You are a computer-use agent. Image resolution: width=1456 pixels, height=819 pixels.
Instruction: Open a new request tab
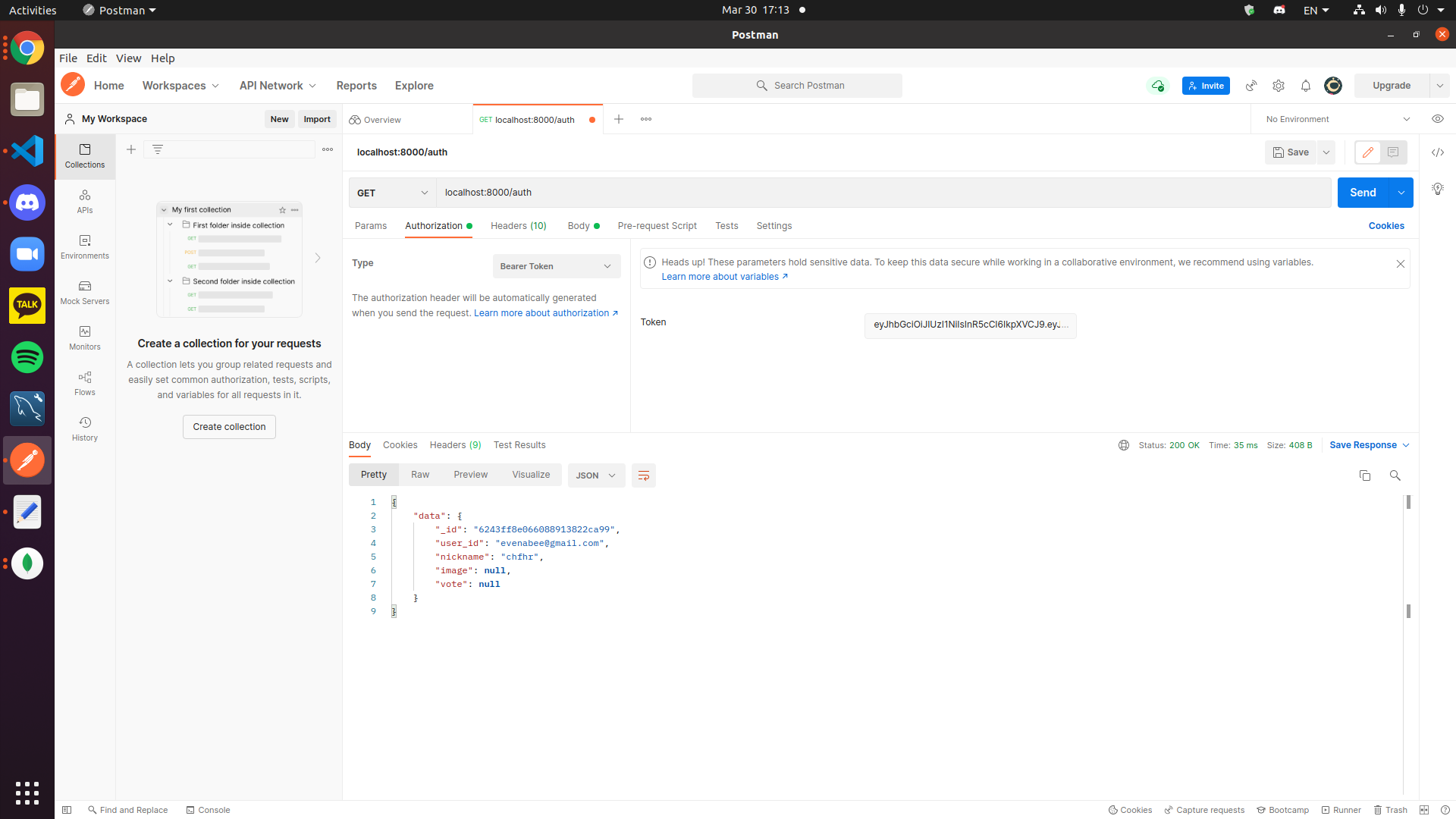tap(619, 119)
